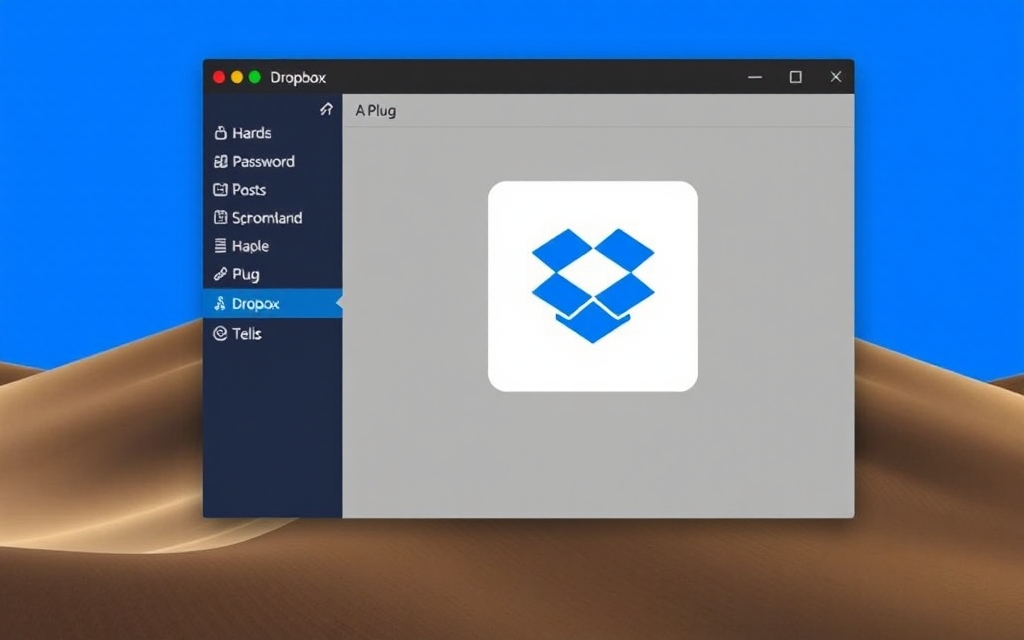Click the large Dropbox logo tile

pos(593,286)
